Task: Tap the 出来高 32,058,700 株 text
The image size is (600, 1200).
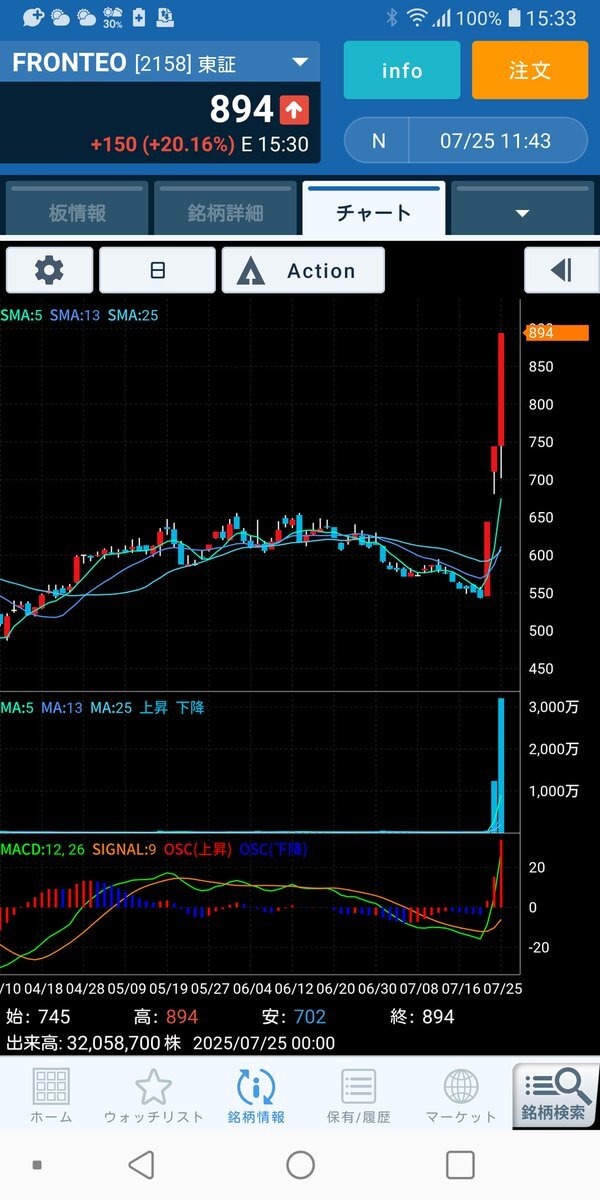Action: tap(92, 1043)
